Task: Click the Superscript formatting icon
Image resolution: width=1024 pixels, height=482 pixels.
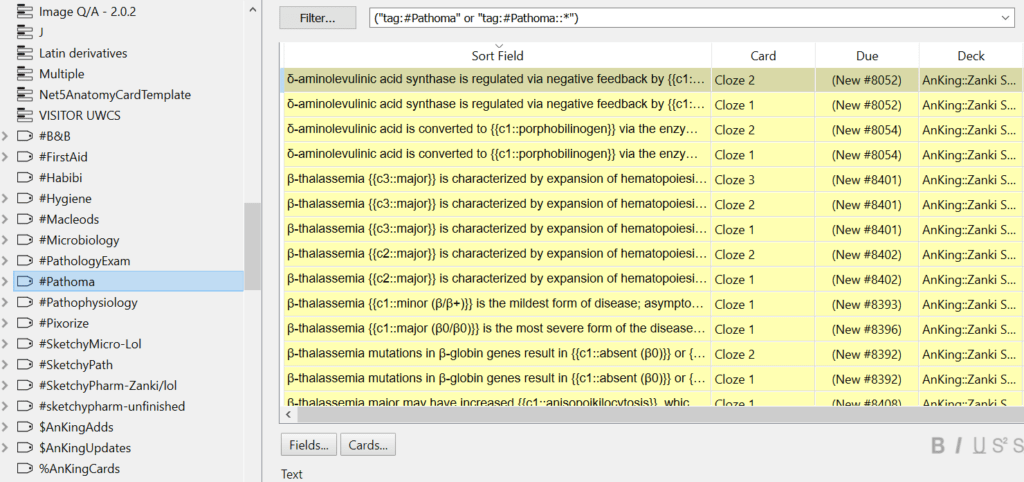Action: 1000,445
